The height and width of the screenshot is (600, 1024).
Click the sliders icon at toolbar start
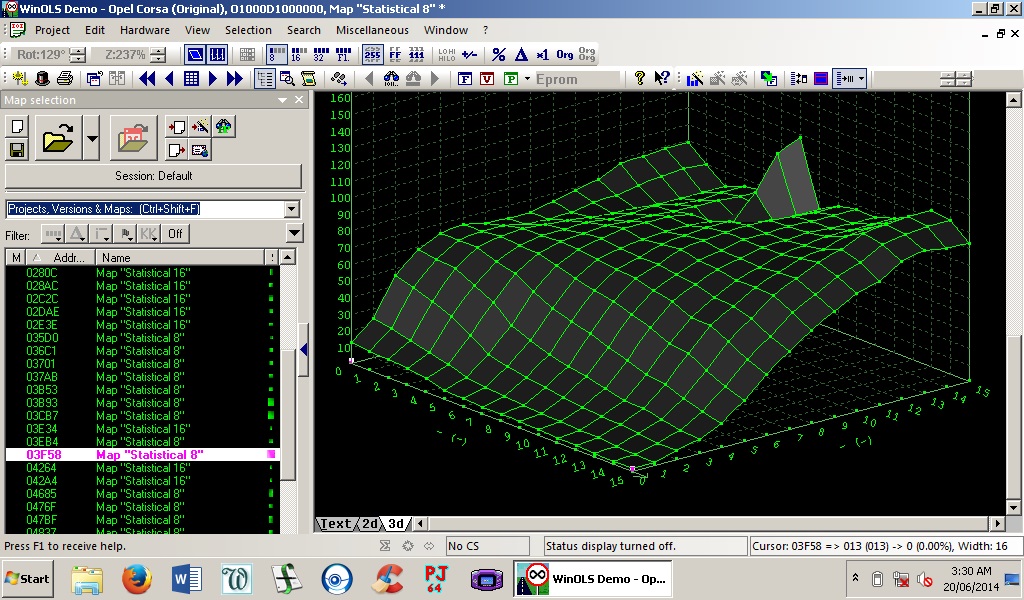coord(20,79)
